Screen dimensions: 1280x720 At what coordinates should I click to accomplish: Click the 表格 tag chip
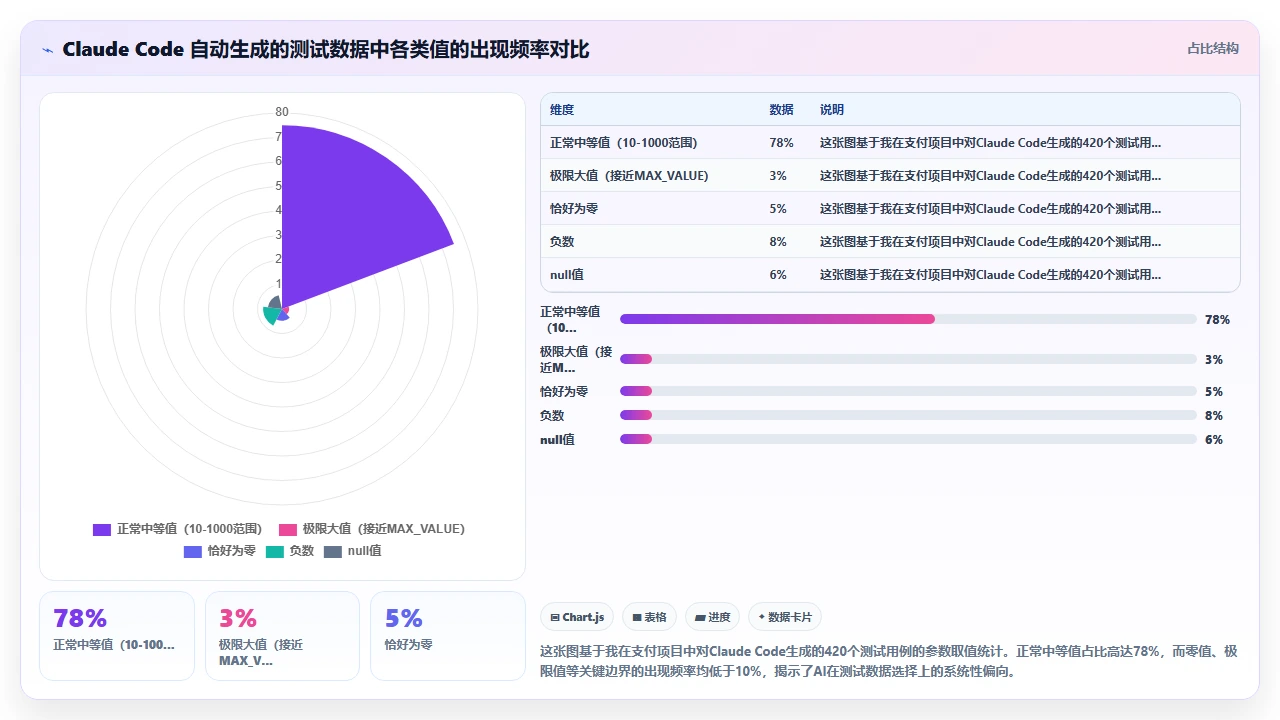tap(650, 617)
